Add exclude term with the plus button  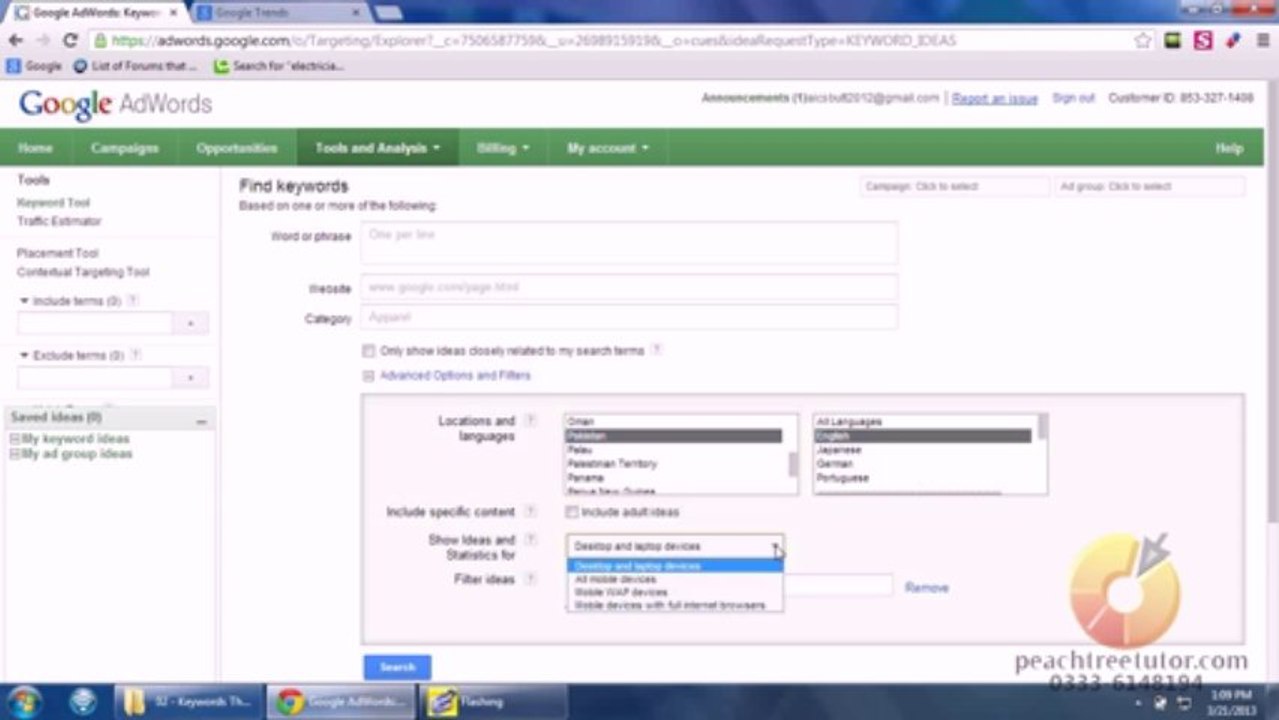click(190, 378)
